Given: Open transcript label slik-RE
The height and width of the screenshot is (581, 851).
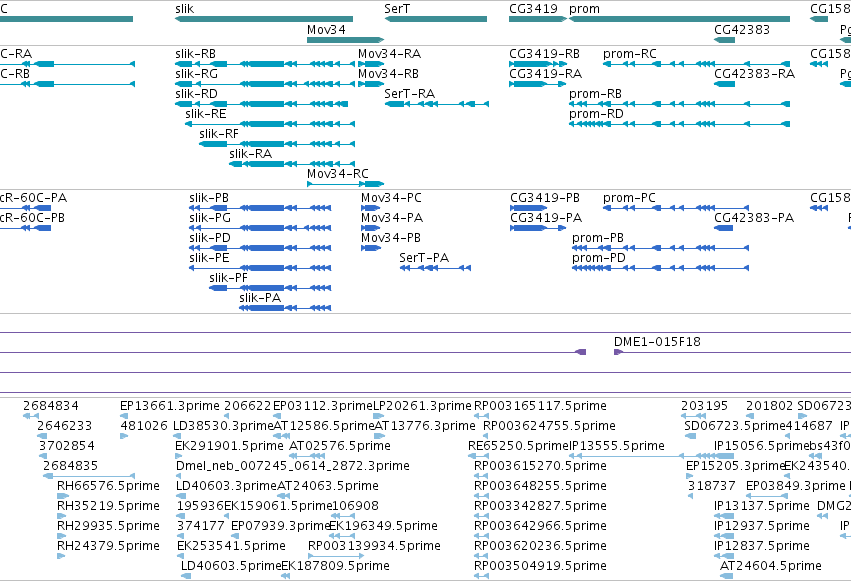Looking at the screenshot, I should [206, 113].
